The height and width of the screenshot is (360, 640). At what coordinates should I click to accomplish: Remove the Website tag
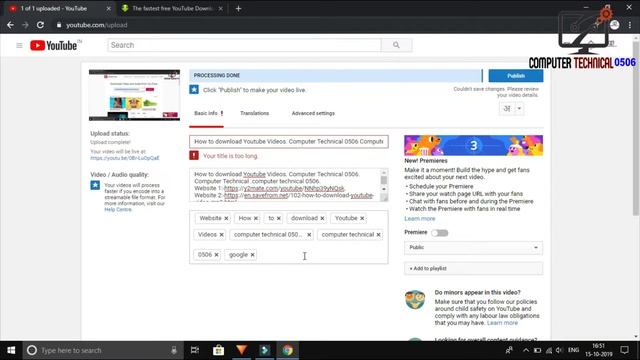coord(226,218)
